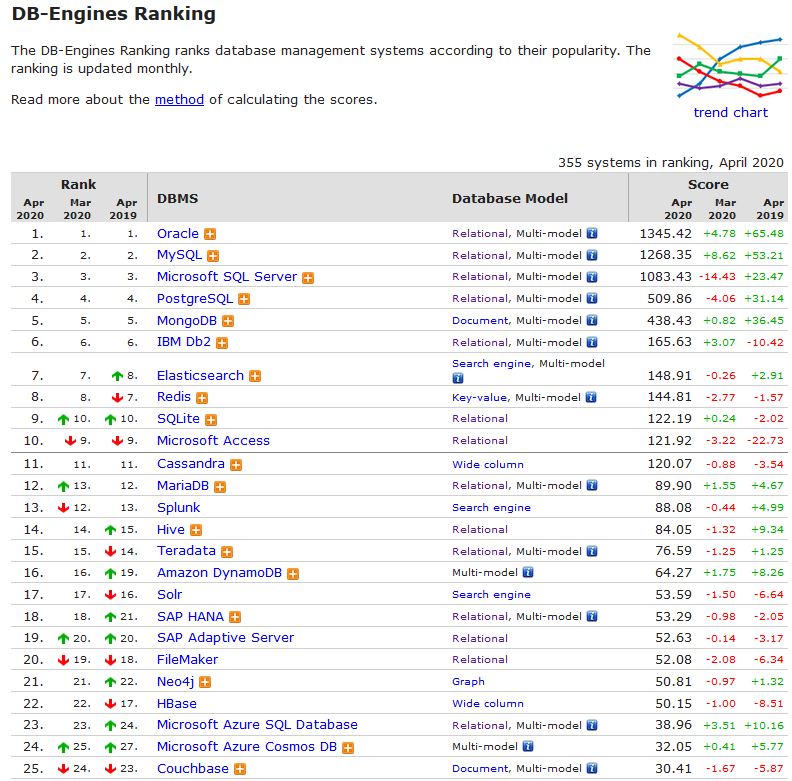Click the Oracle score value 1345.42
The height and width of the screenshot is (781, 792).
pyautogui.click(x=665, y=233)
